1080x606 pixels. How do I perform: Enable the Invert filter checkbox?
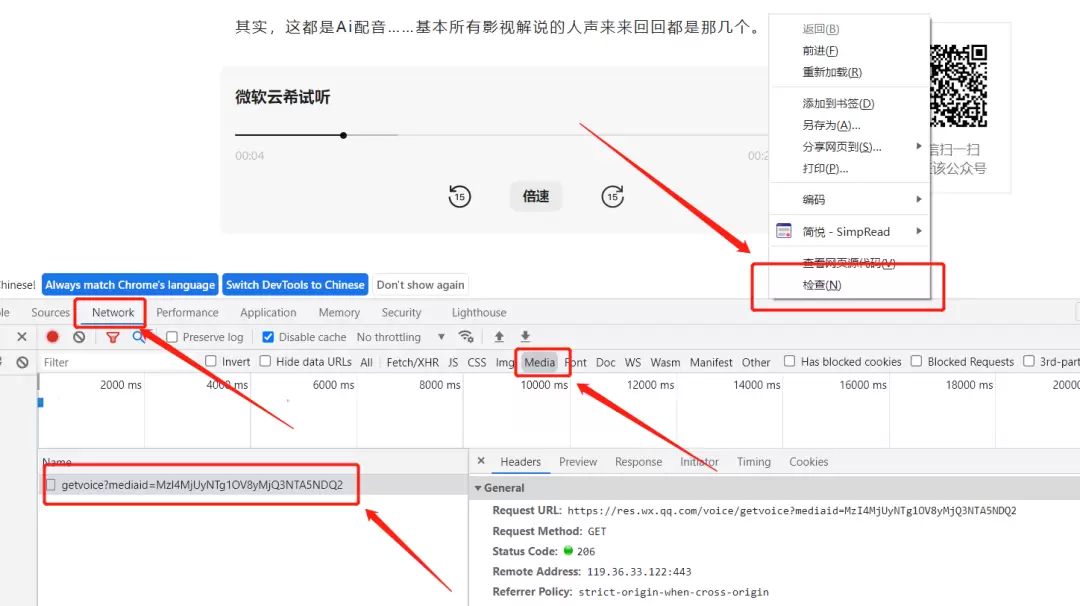(x=211, y=361)
